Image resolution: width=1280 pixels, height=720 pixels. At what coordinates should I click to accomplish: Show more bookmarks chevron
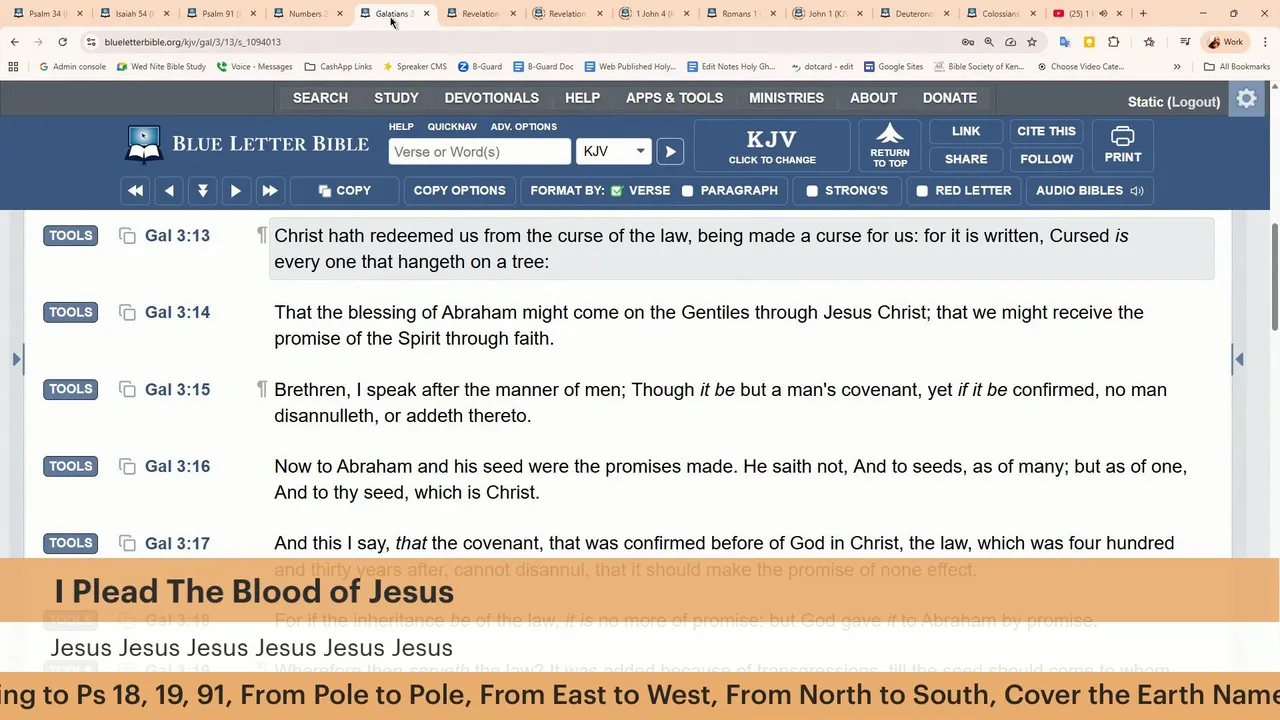click(x=1177, y=67)
